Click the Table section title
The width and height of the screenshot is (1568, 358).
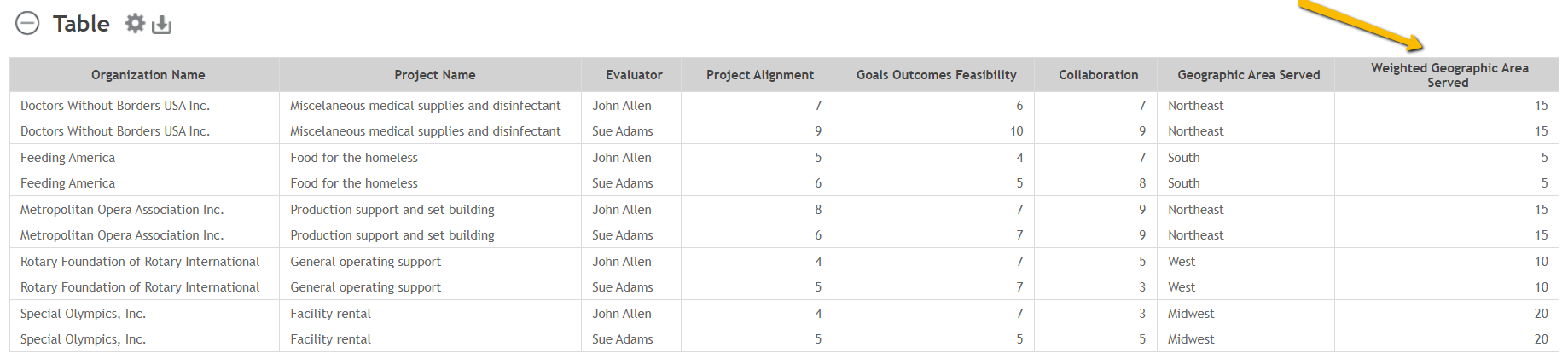point(81,24)
